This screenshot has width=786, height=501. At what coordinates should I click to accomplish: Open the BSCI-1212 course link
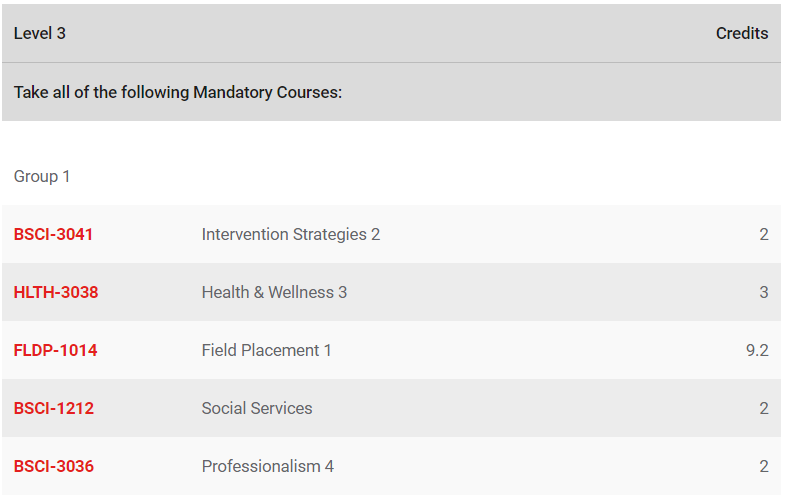click(x=54, y=409)
